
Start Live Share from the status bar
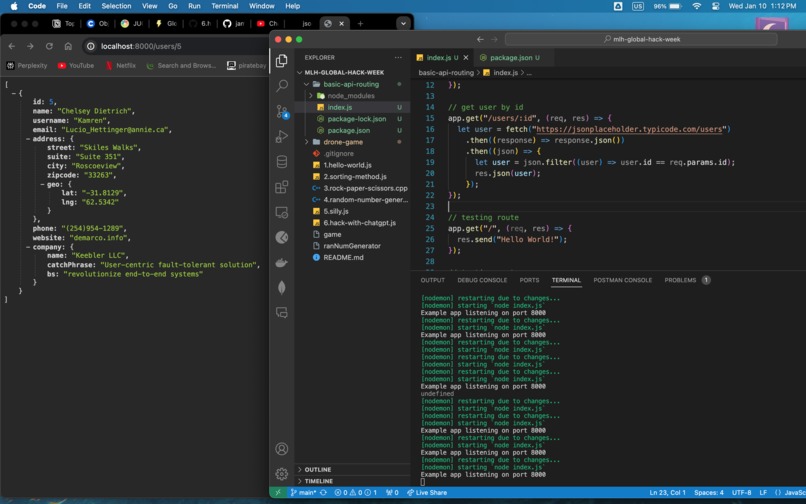(x=427, y=493)
